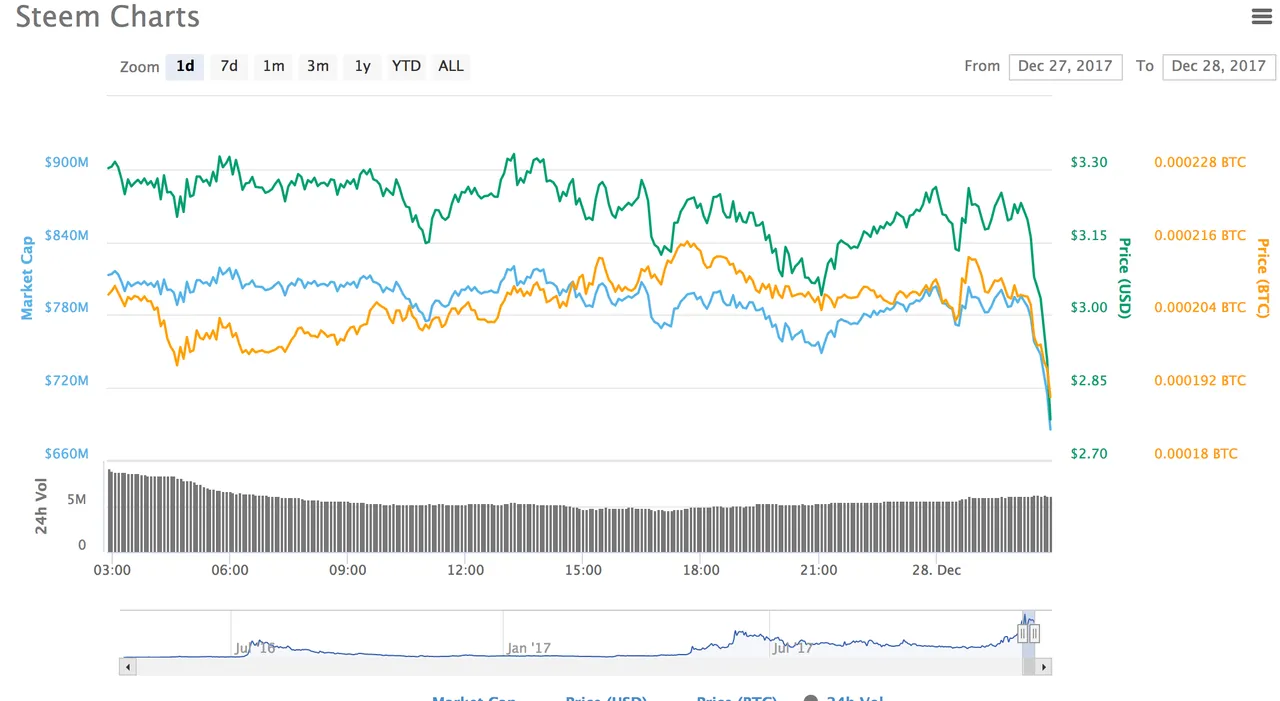Click the $2.70 USD price axis label
Image resolution: width=1280 pixels, height=701 pixels.
click(1089, 454)
